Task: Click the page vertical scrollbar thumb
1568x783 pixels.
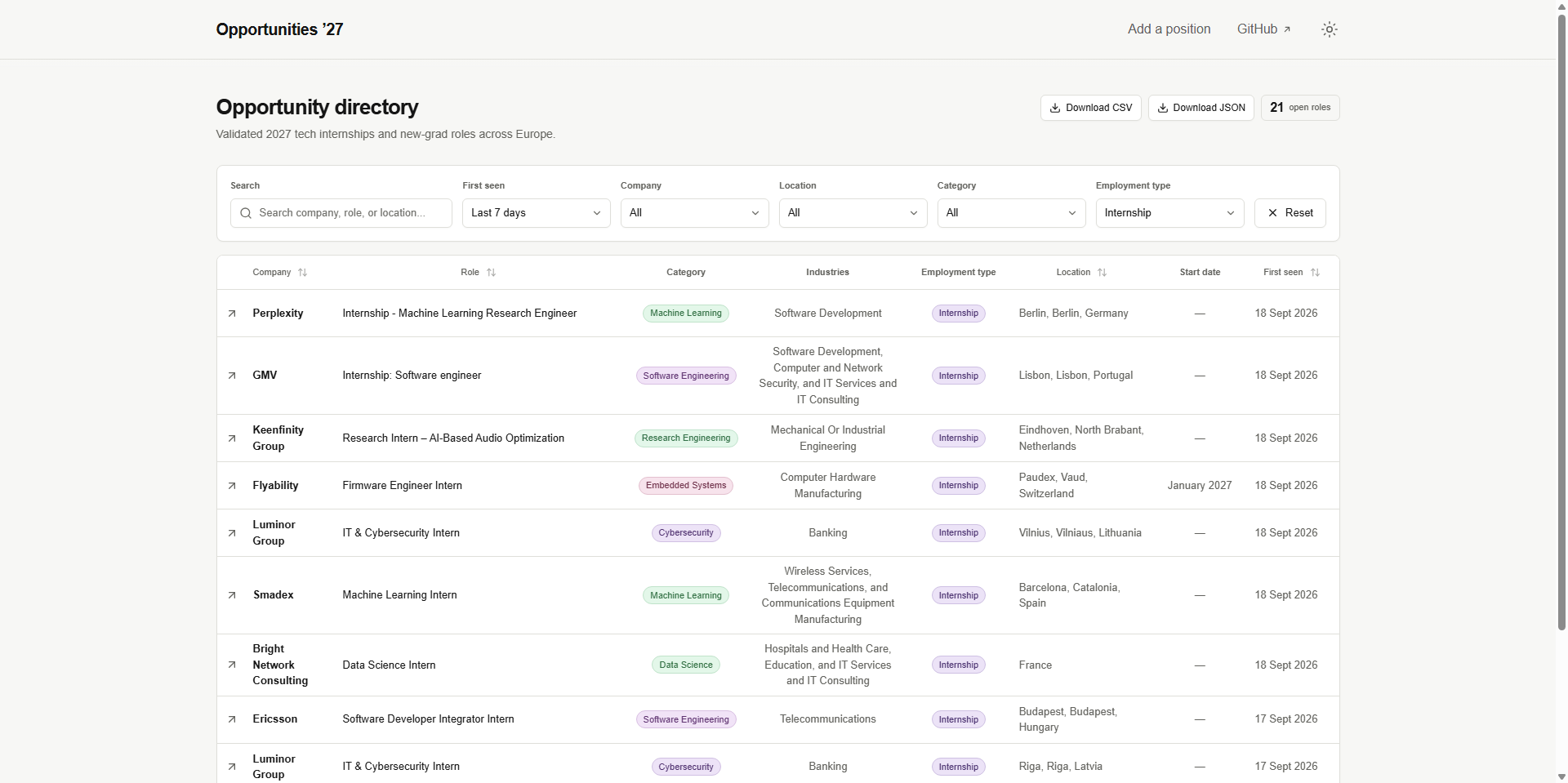Action: click(x=1561, y=323)
